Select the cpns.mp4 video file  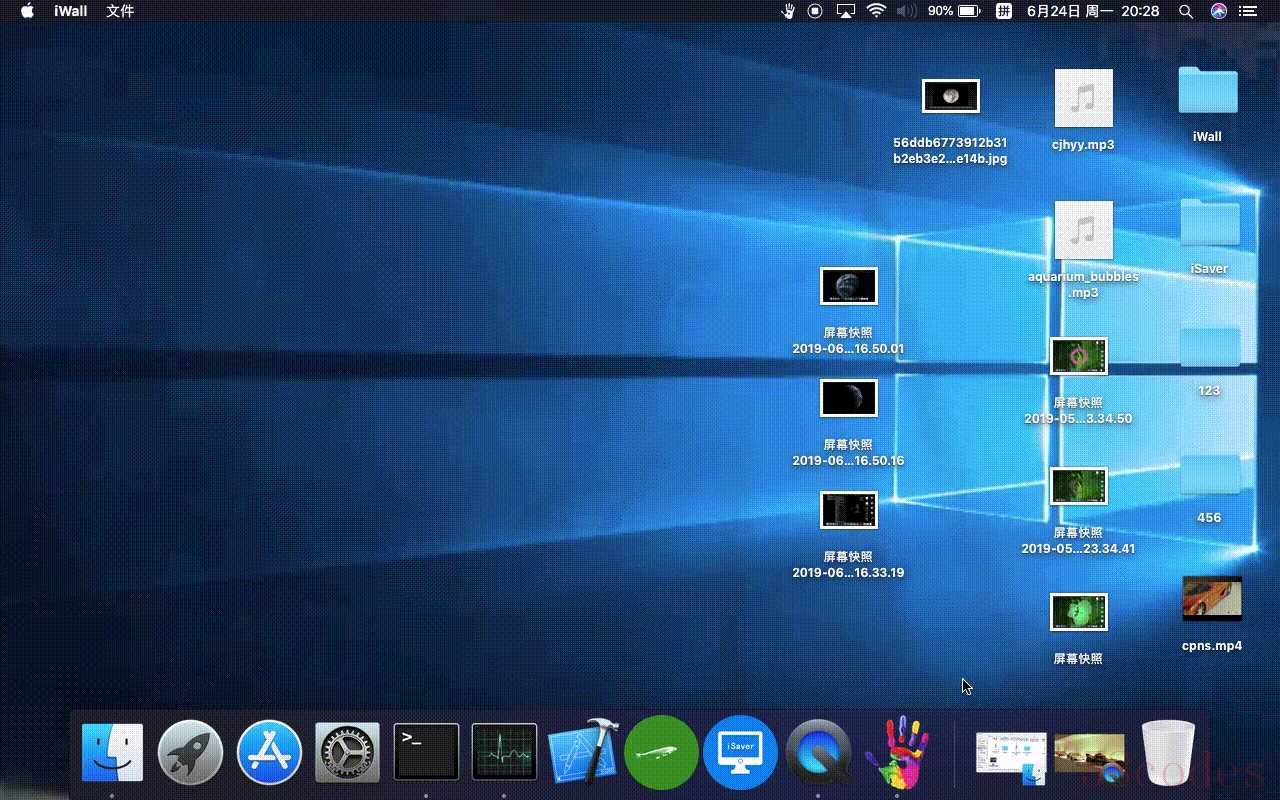(x=1212, y=599)
